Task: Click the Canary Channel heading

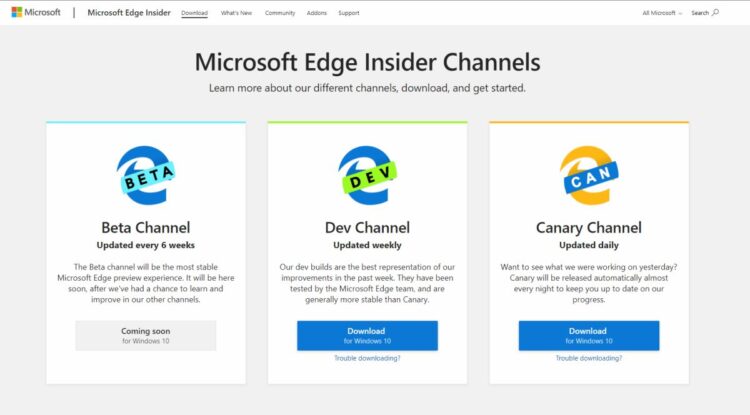Action: (x=589, y=228)
